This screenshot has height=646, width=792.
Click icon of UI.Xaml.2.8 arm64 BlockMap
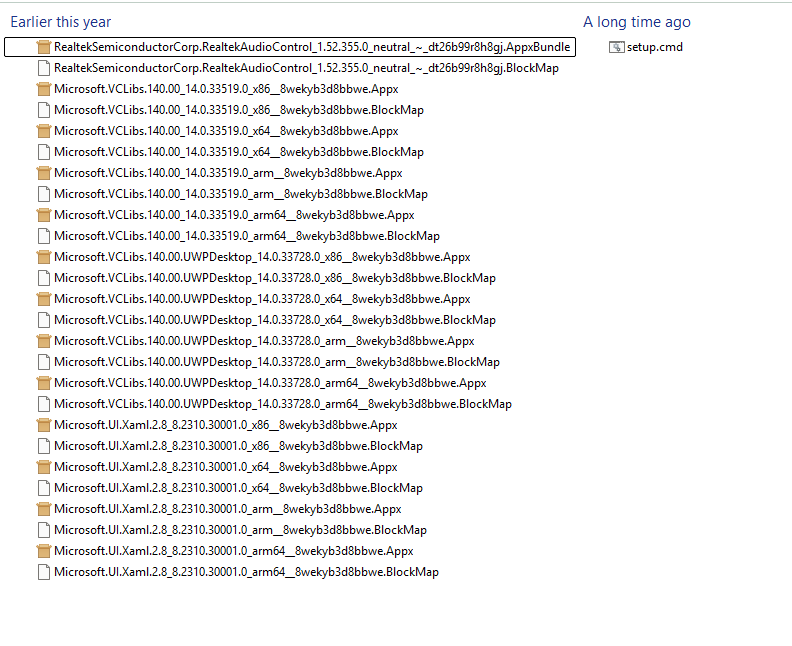(x=44, y=572)
